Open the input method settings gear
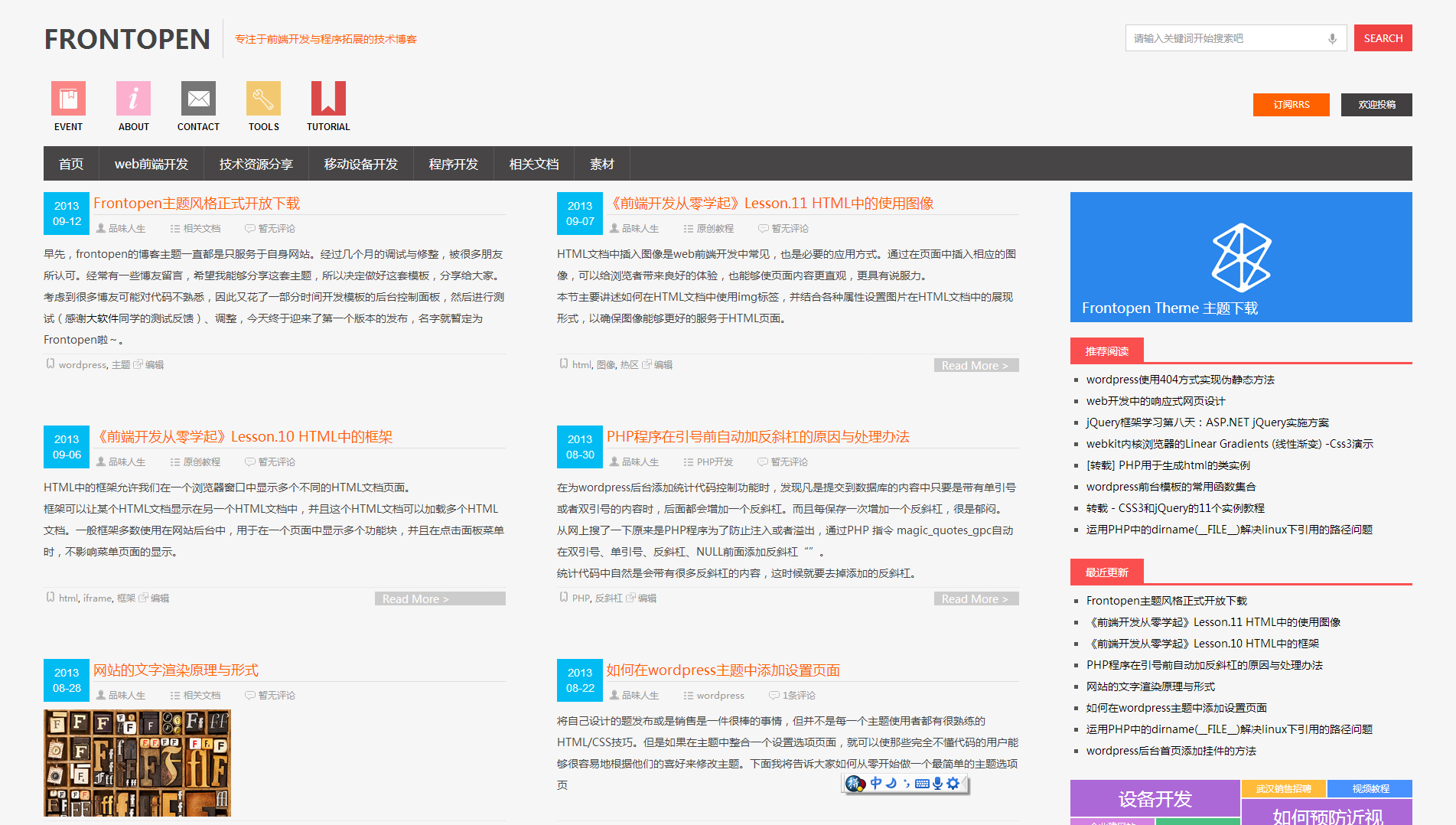This screenshot has height=825, width=1456. point(953,784)
